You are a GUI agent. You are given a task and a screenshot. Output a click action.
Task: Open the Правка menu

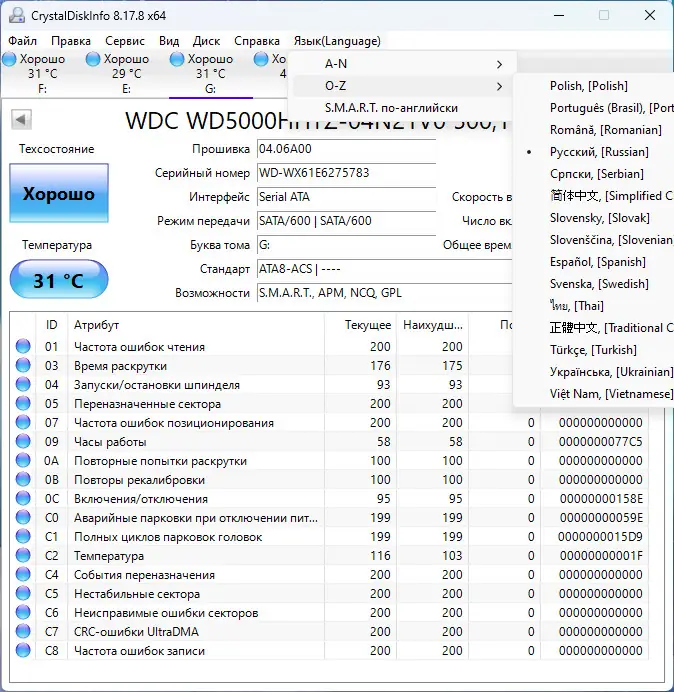(71, 41)
